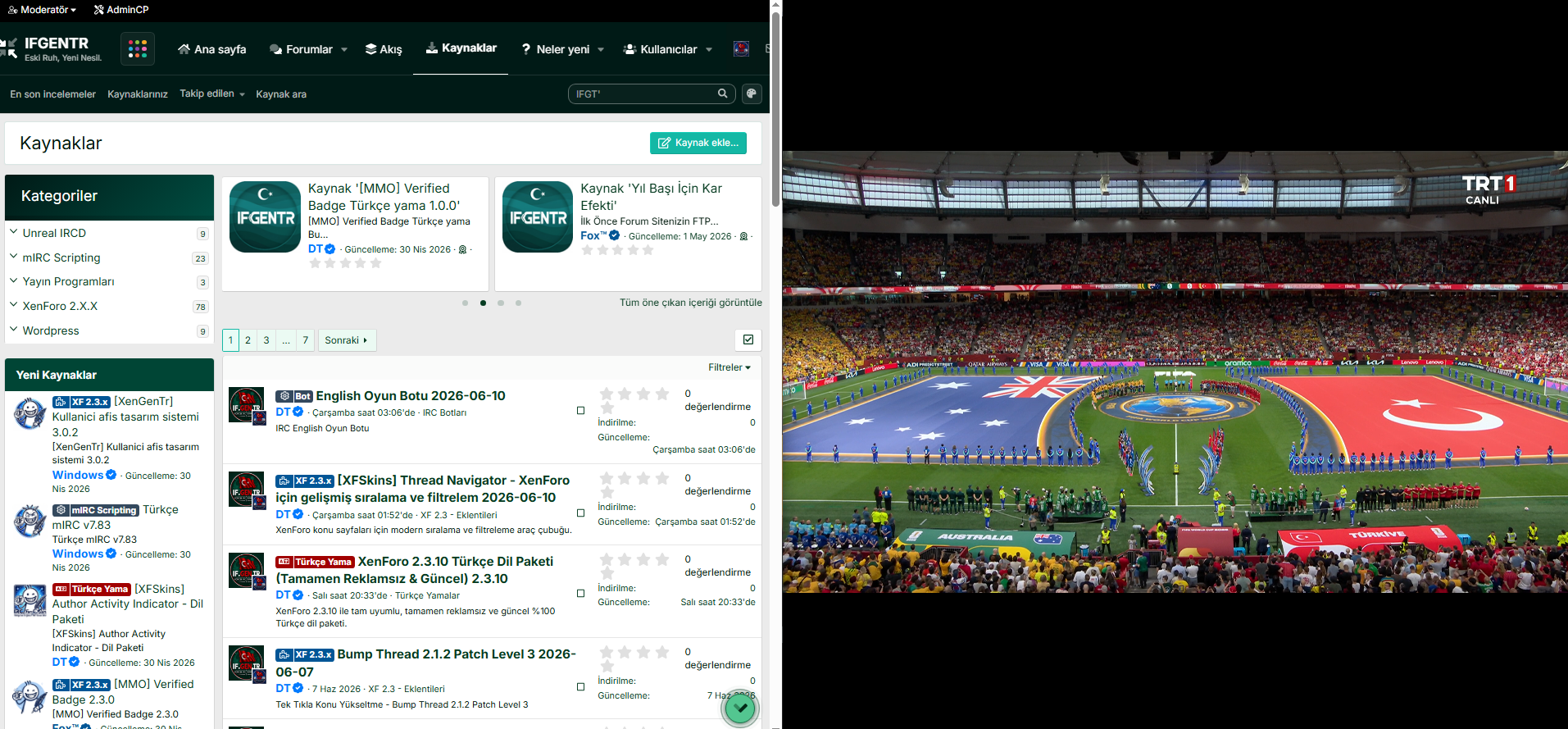Viewport: 1568px width, 729px height.
Task: Open En son incelemeler sub-menu item
Action: tap(52, 94)
